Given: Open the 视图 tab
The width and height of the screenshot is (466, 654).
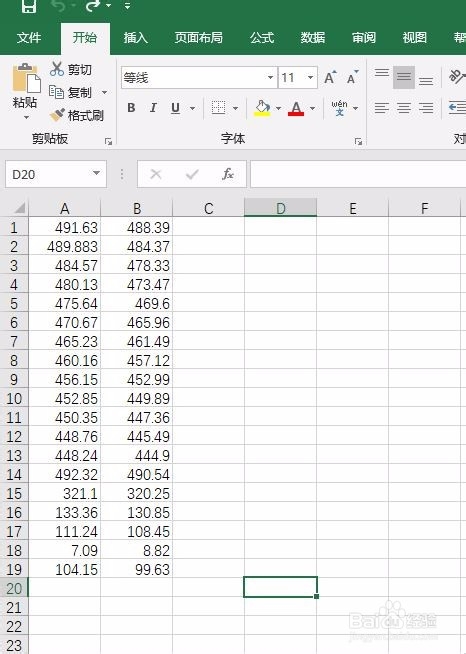Looking at the screenshot, I should click(x=415, y=38).
